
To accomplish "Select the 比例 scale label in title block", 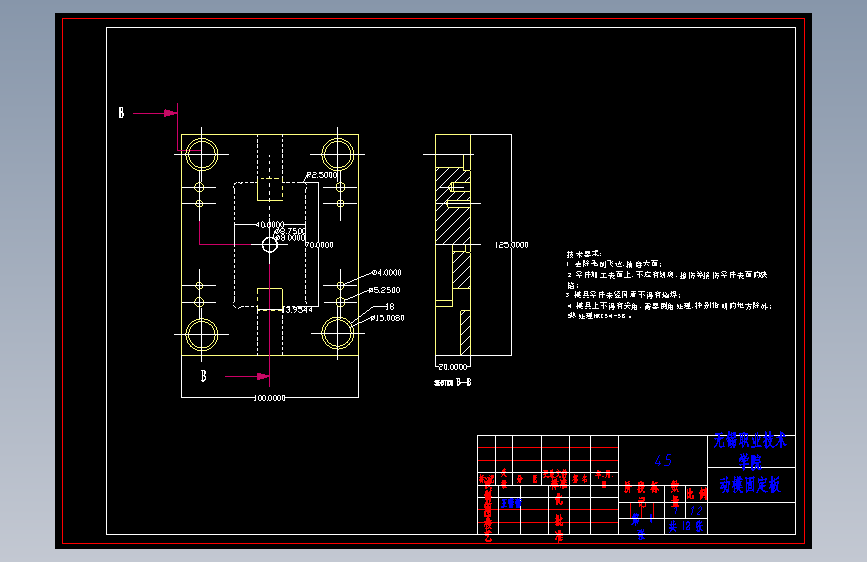I will click(696, 493).
